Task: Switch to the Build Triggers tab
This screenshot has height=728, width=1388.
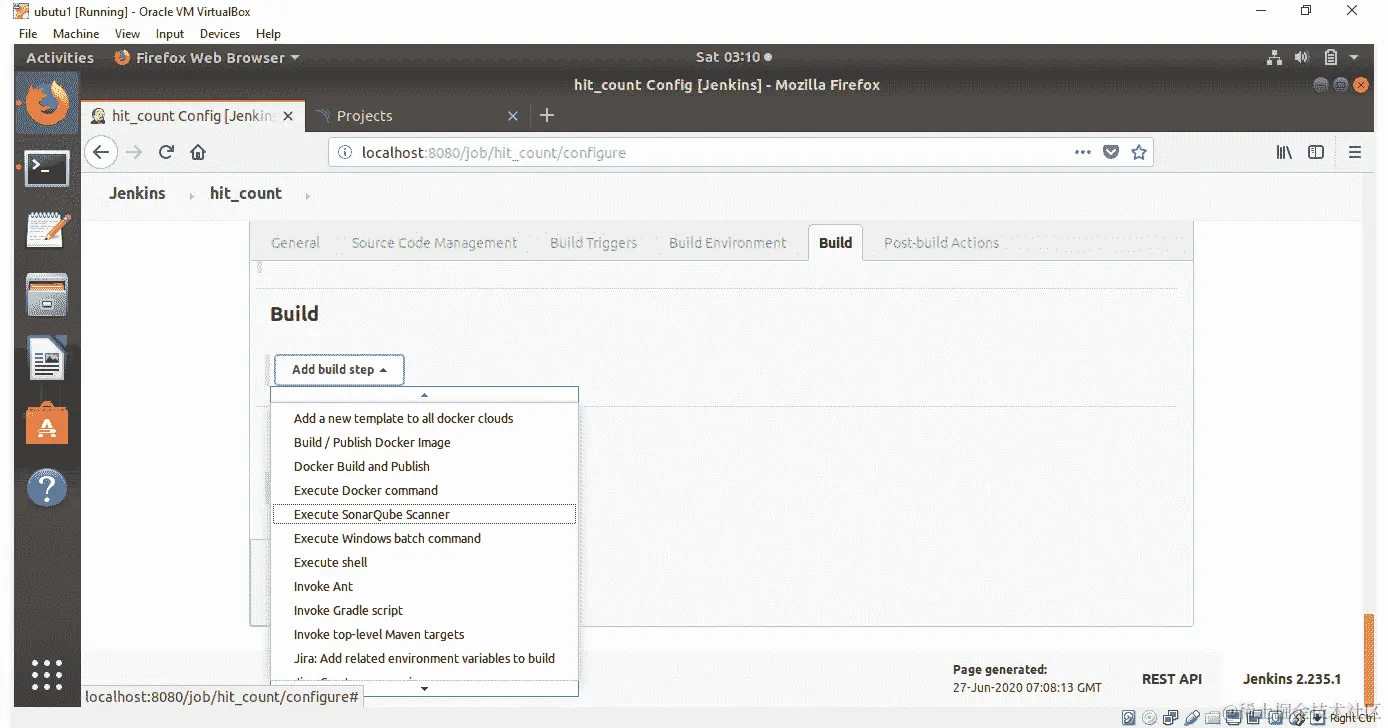Action: tap(593, 242)
